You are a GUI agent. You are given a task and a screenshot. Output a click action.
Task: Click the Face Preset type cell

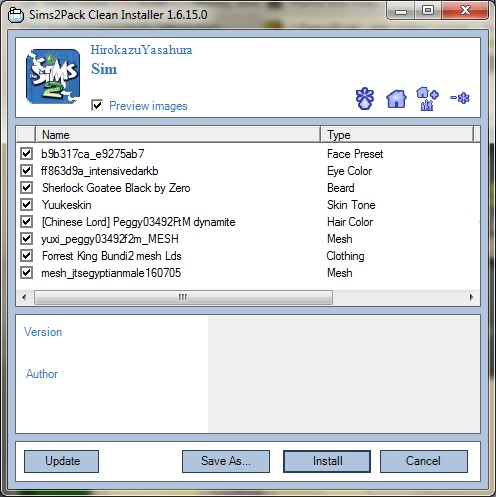[x=355, y=154]
